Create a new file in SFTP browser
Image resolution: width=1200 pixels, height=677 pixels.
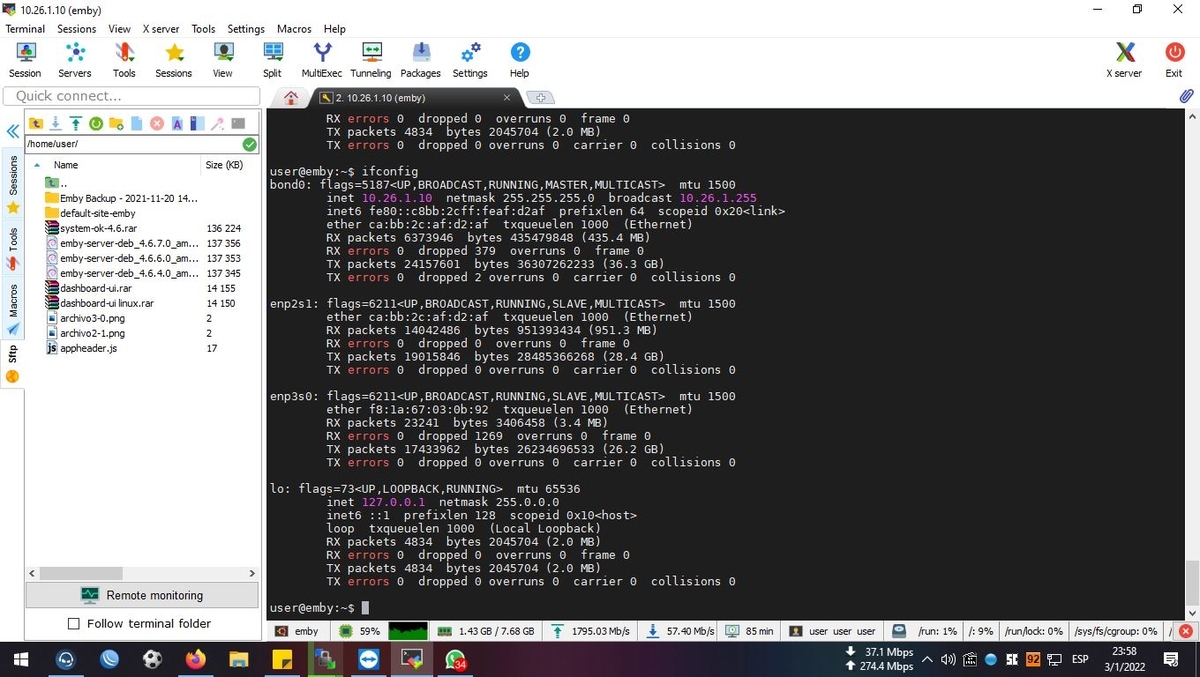(x=136, y=124)
